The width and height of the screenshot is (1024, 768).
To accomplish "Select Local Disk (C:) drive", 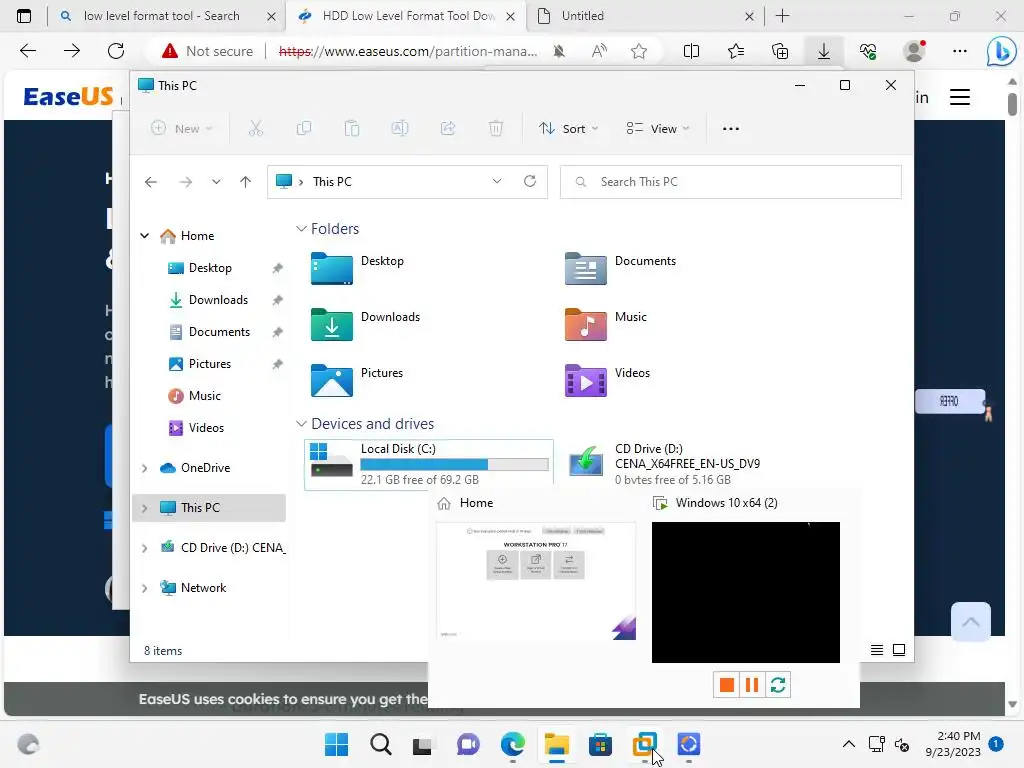I will 428,464.
